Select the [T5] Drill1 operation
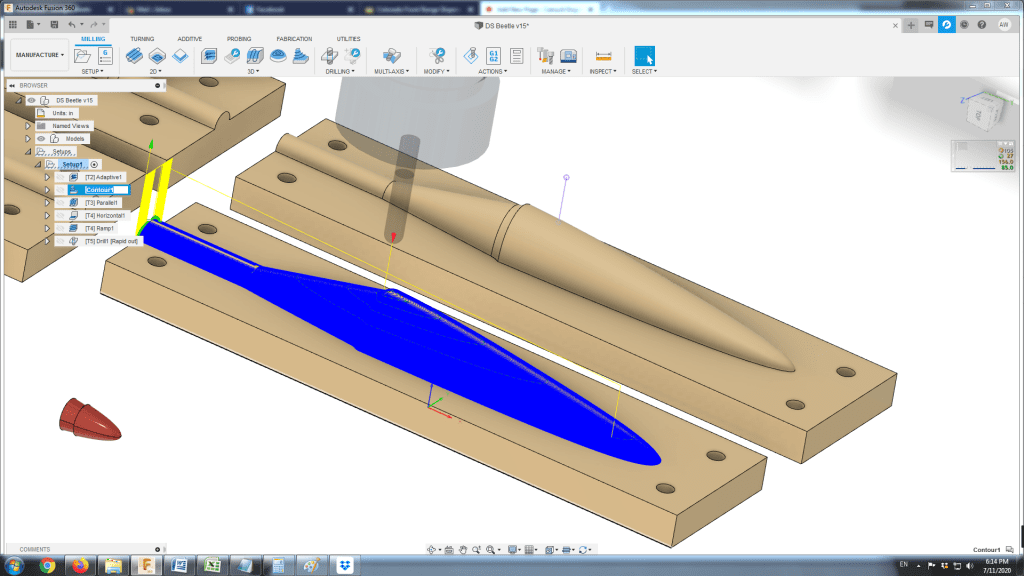 point(111,241)
